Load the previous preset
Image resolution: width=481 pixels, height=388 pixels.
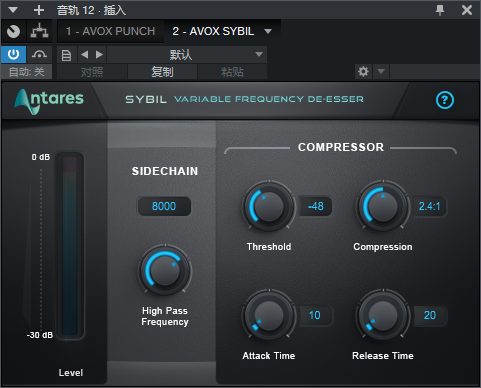tap(85, 54)
